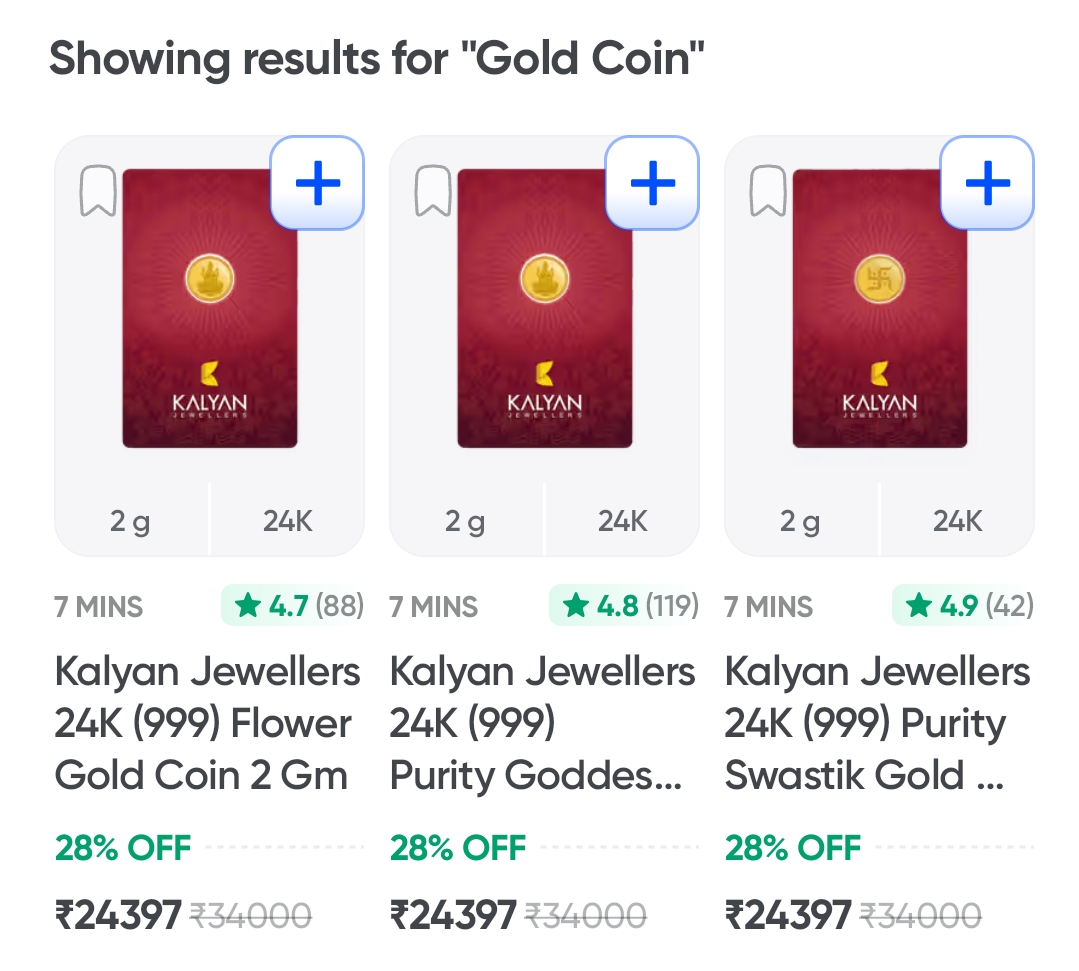1079x971 pixels.
Task: Tap the 28% OFF label on Flower coin
Action: (123, 848)
